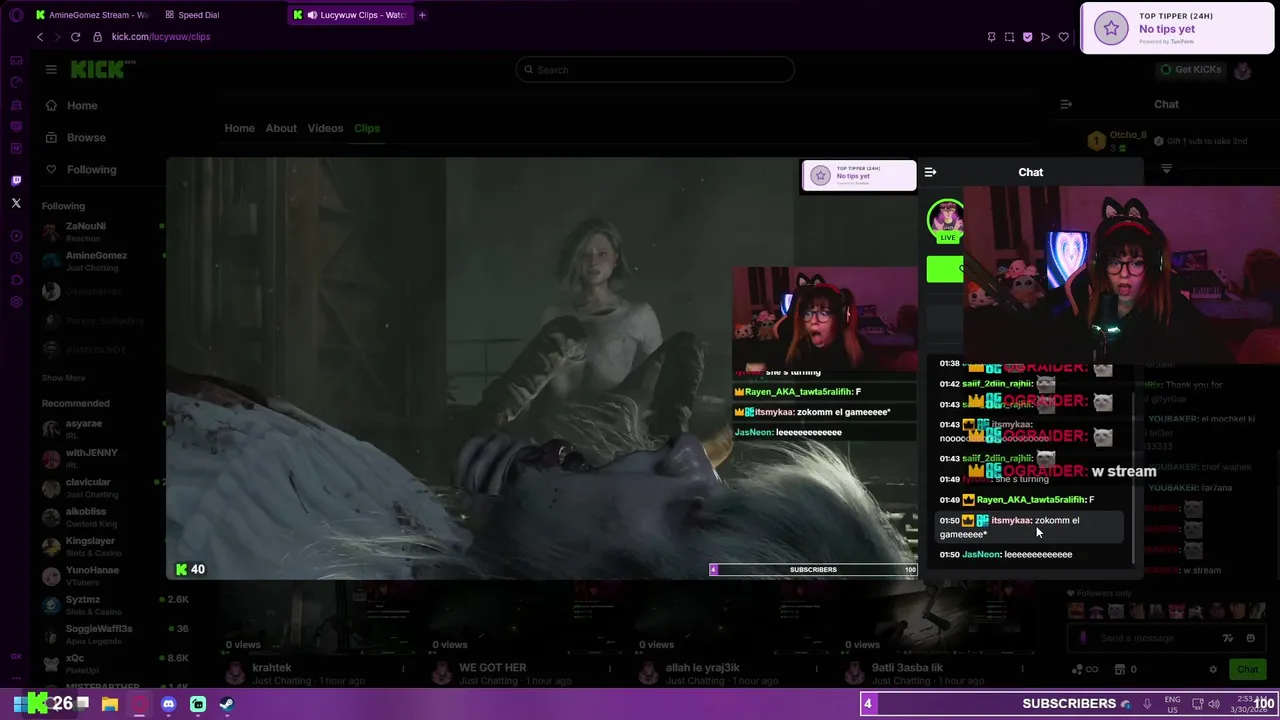The width and height of the screenshot is (1280, 720).
Task: Open the emoji picker in chat input
Action: pos(1250,638)
